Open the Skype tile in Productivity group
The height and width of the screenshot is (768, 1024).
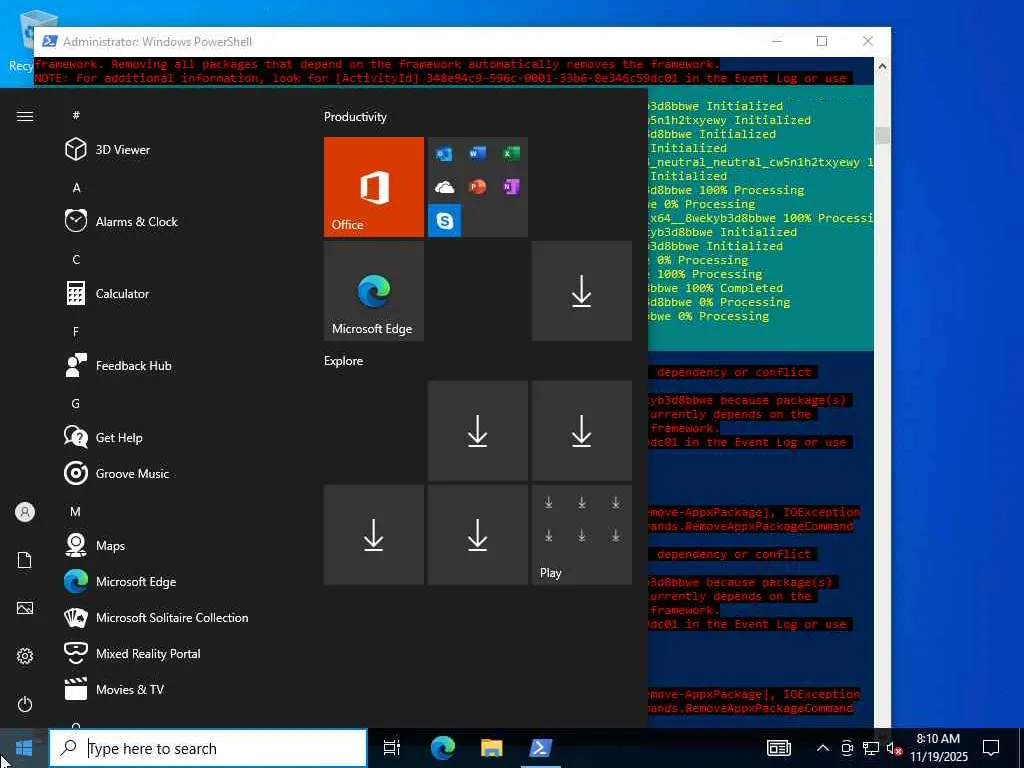point(445,220)
